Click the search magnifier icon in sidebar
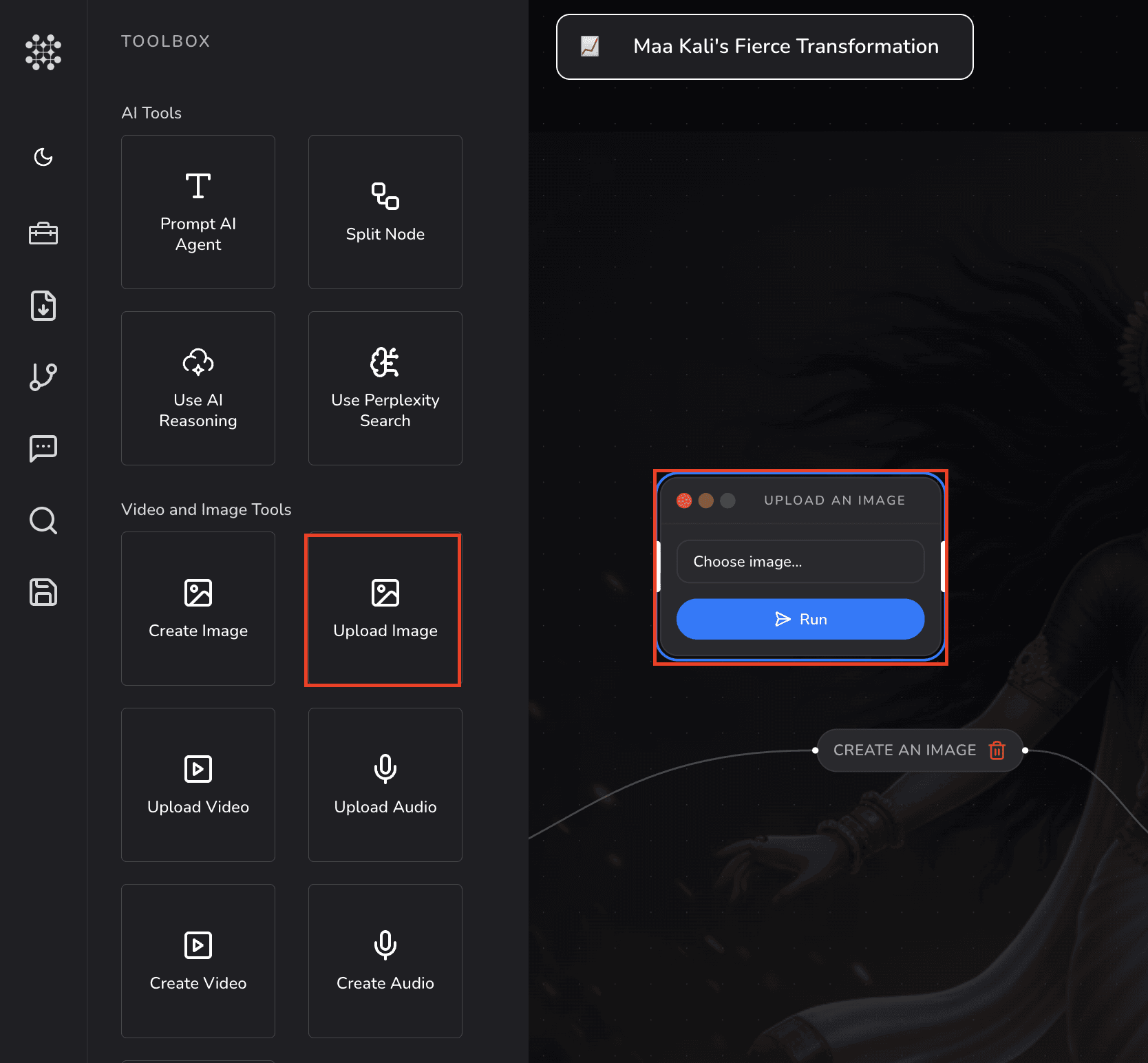The image size is (1148, 1063). [x=43, y=520]
